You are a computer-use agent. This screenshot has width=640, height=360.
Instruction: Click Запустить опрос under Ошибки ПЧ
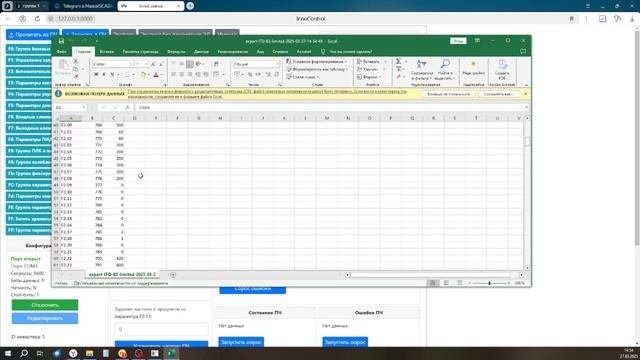coord(345,342)
